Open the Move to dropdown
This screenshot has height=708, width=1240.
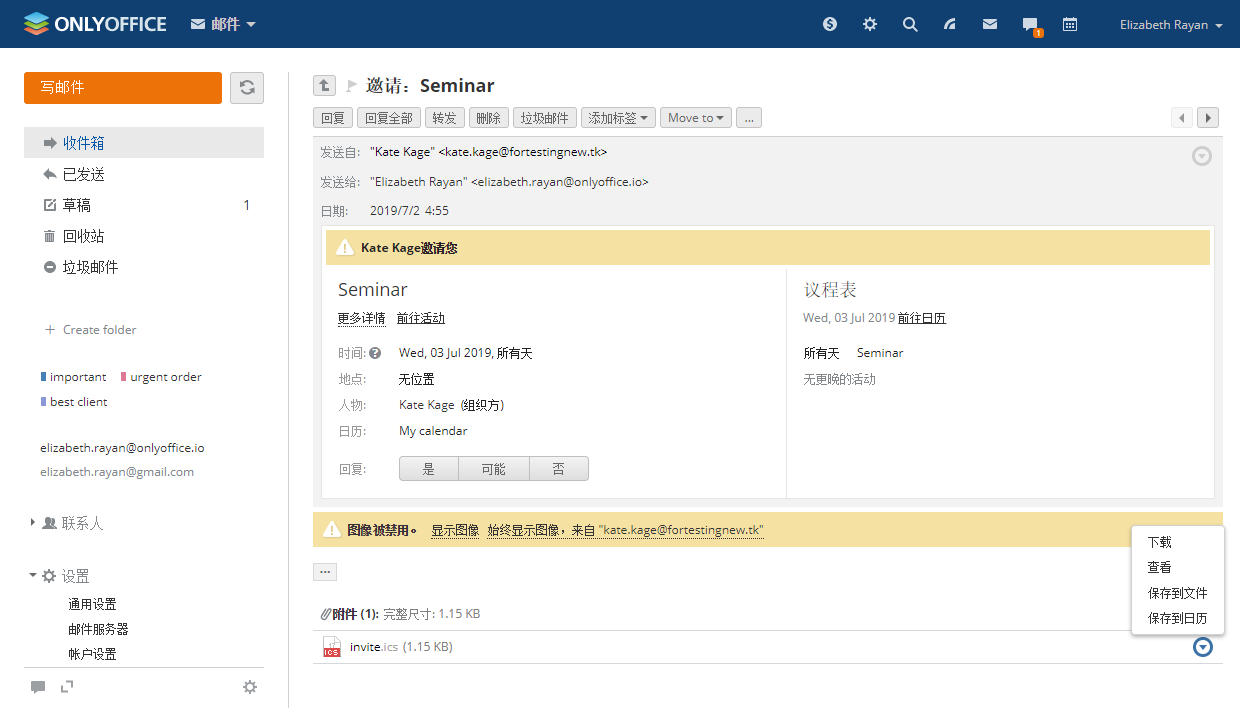[x=695, y=118]
